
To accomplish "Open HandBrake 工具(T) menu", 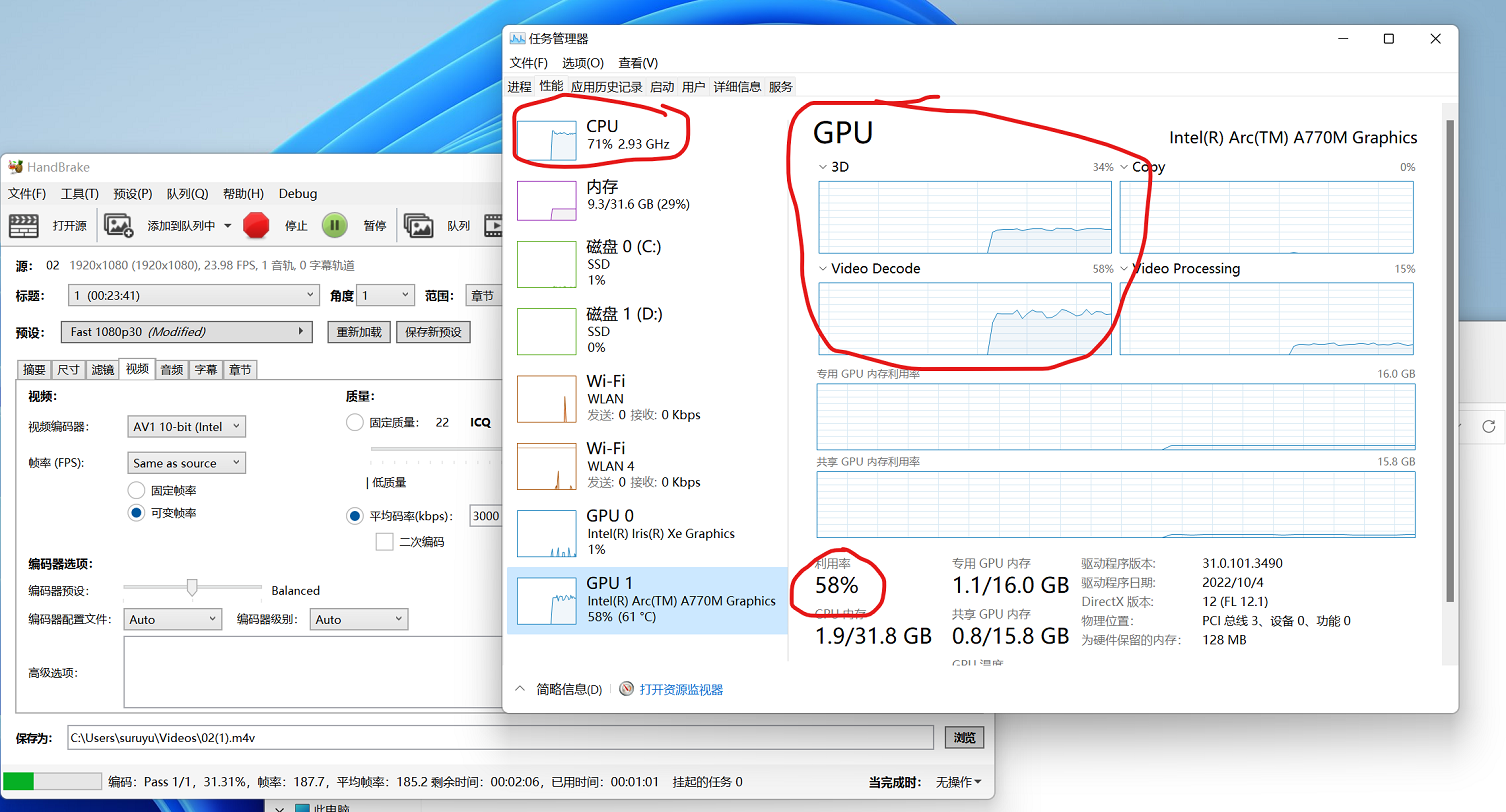I will click(x=79, y=194).
